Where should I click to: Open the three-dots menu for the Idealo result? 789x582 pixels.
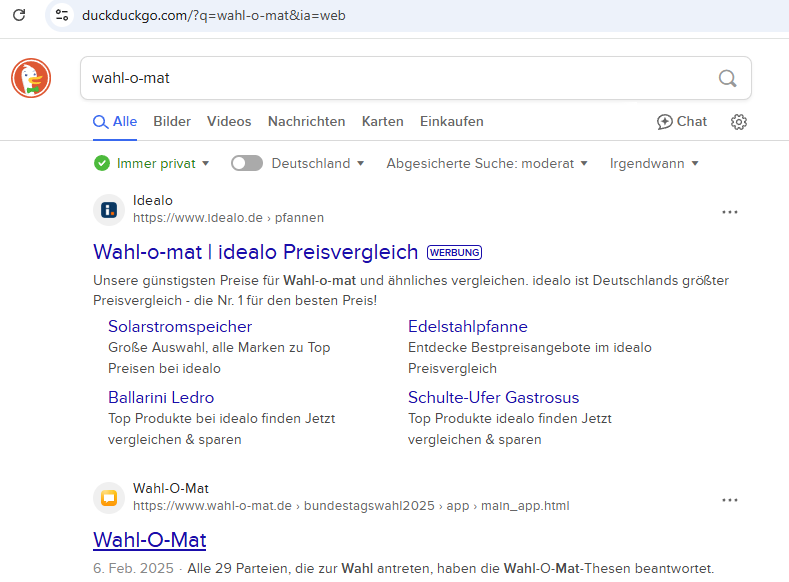(x=730, y=212)
